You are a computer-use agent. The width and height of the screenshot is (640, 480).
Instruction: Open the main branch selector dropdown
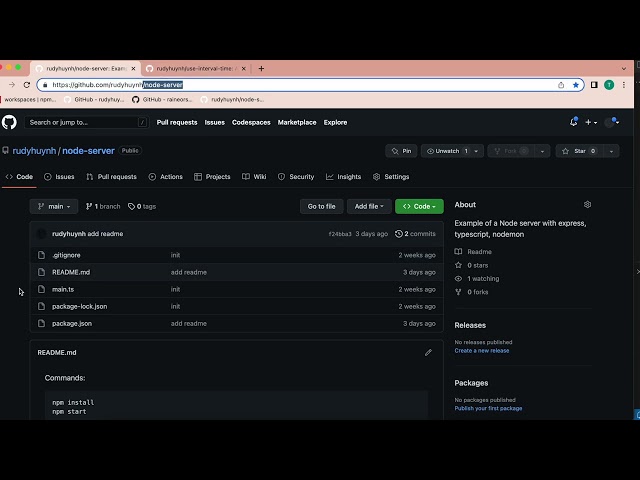54,207
